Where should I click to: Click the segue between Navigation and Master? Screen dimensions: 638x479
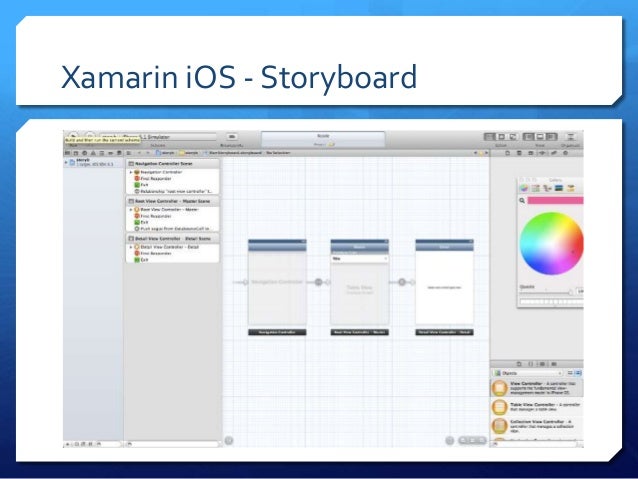pyautogui.click(x=319, y=282)
